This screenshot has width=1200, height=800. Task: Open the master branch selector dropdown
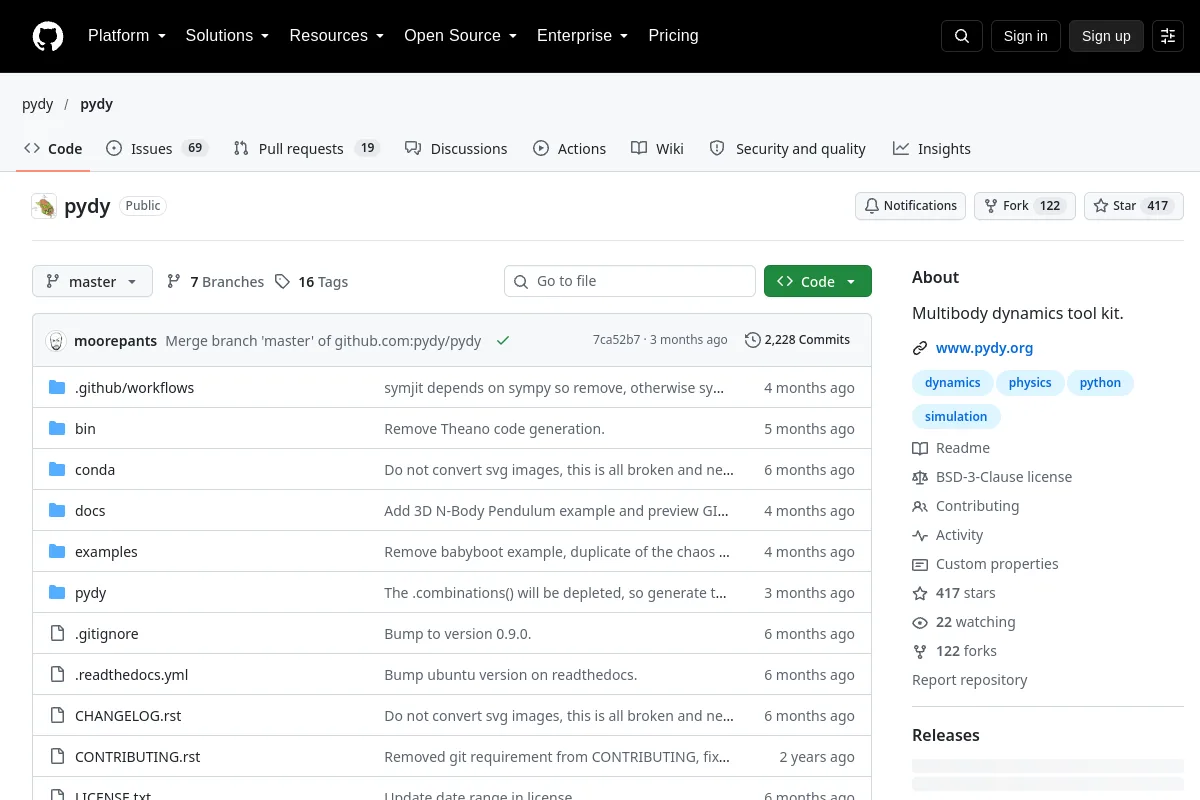click(x=92, y=282)
